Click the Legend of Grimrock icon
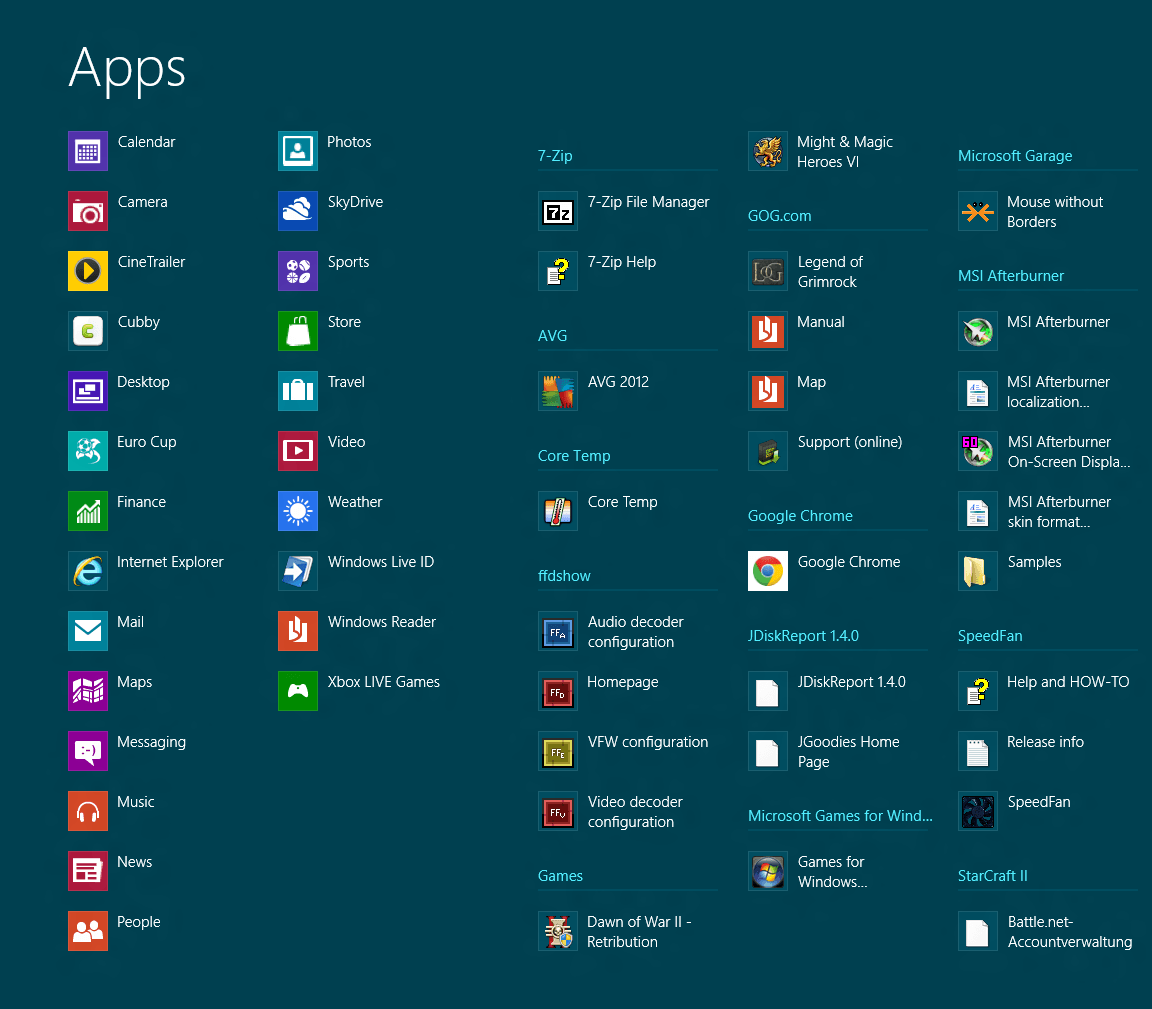This screenshot has height=1009, width=1152. point(768,271)
